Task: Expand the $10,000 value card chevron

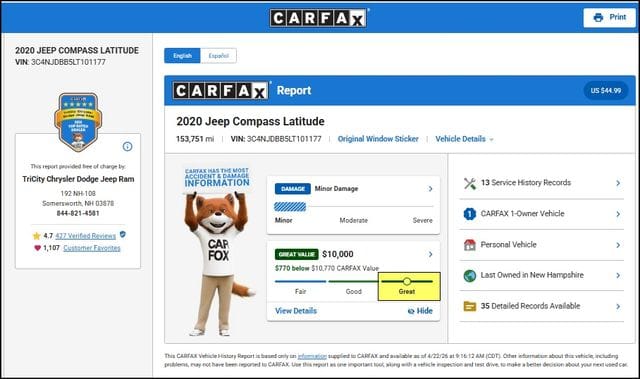Action: click(430, 254)
